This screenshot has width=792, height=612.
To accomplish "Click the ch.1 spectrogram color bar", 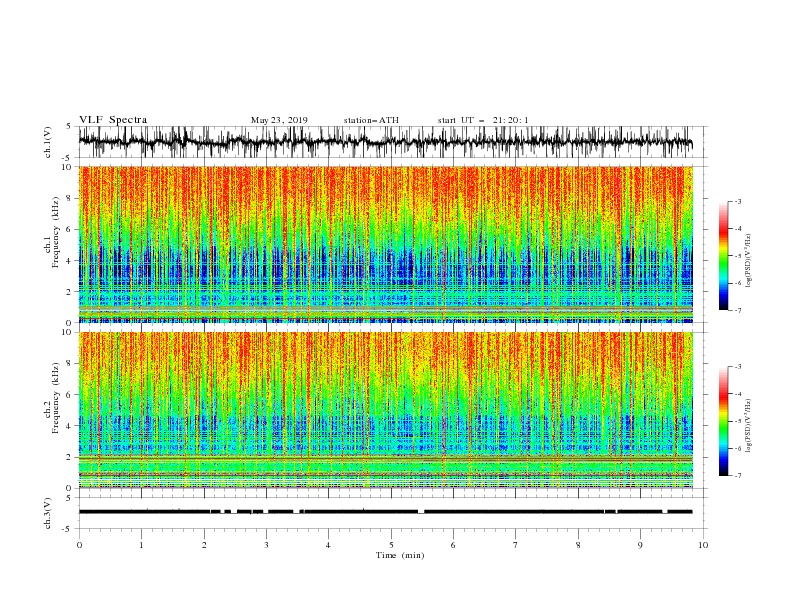I will pos(723,255).
